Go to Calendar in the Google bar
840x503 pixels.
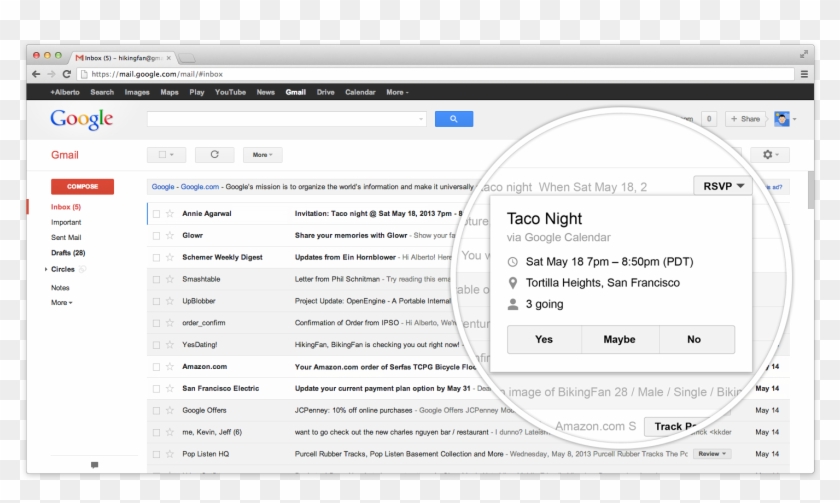pyautogui.click(x=360, y=92)
